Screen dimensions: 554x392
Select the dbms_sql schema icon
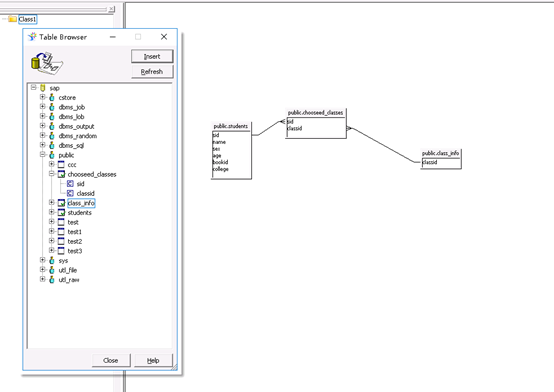tap(52, 145)
